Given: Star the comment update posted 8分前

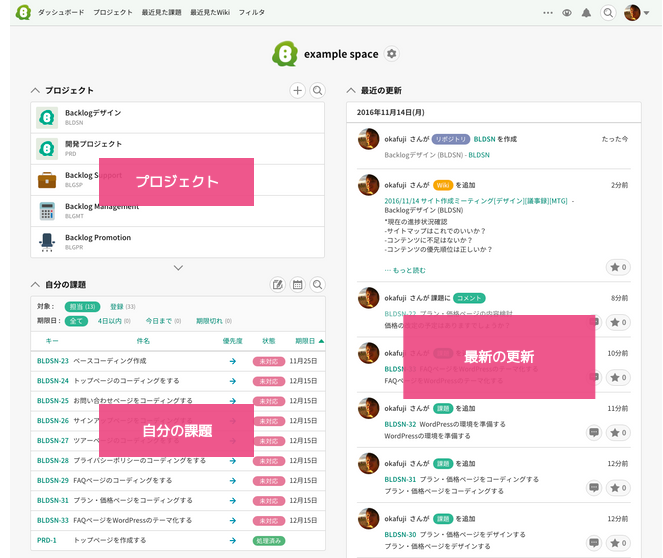Looking at the screenshot, I should pos(618,323).
